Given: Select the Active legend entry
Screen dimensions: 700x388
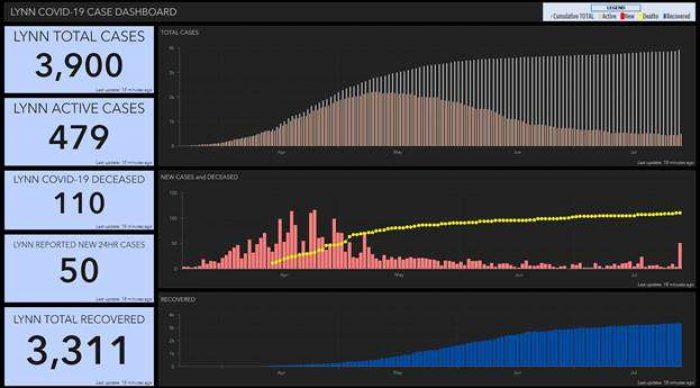Looking at the screenshot, I should pos(608,16).
